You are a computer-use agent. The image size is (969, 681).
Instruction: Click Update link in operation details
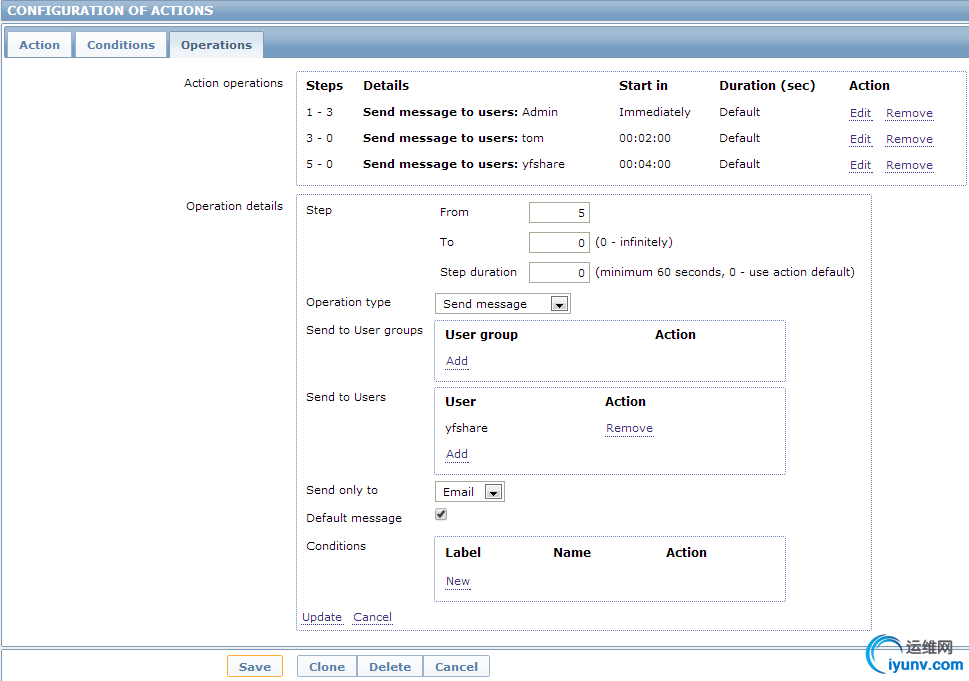322,617
